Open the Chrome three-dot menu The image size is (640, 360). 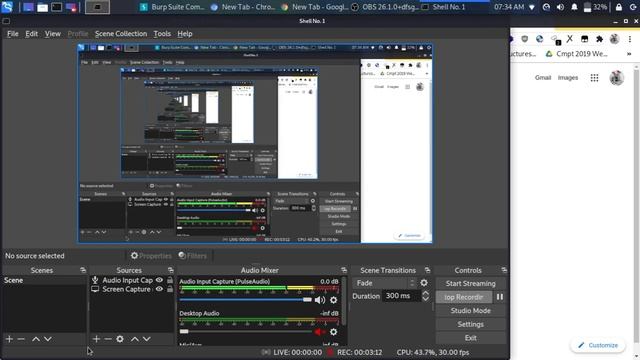click(630, 39)
